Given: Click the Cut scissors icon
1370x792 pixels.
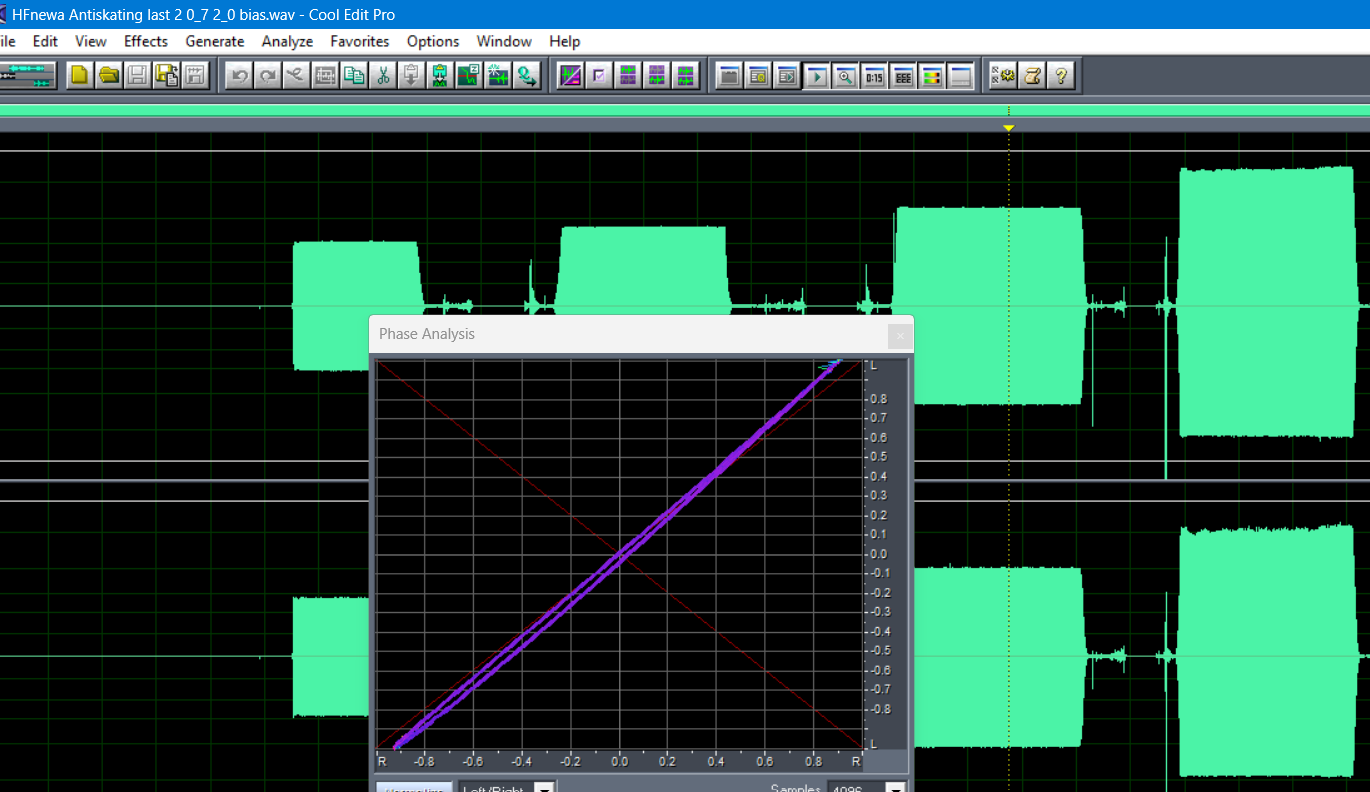Looking at the screenshot, I should [x=383, y=75].
